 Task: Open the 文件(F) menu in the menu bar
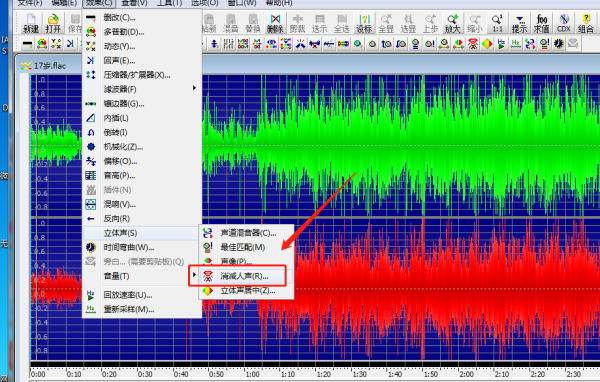tap(30, 3)
